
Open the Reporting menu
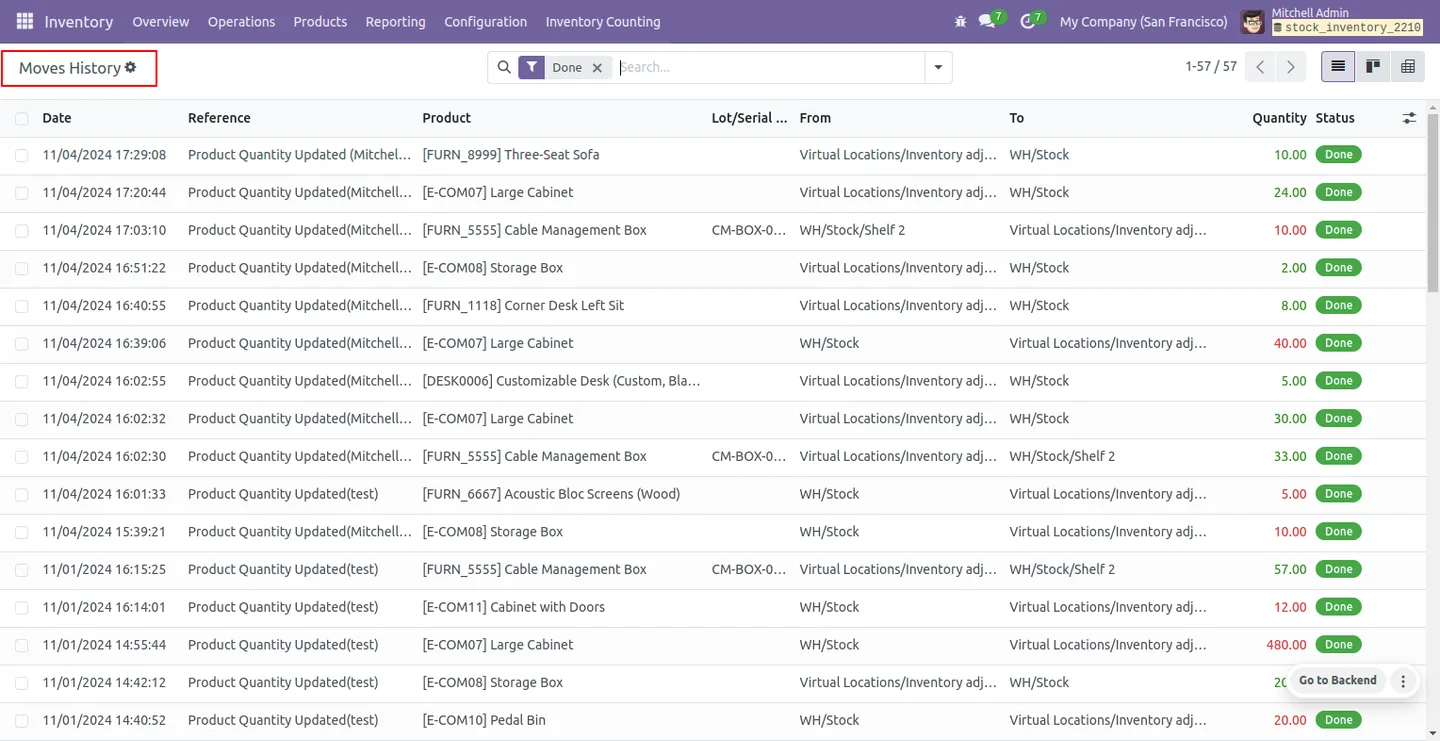[395, 21]
